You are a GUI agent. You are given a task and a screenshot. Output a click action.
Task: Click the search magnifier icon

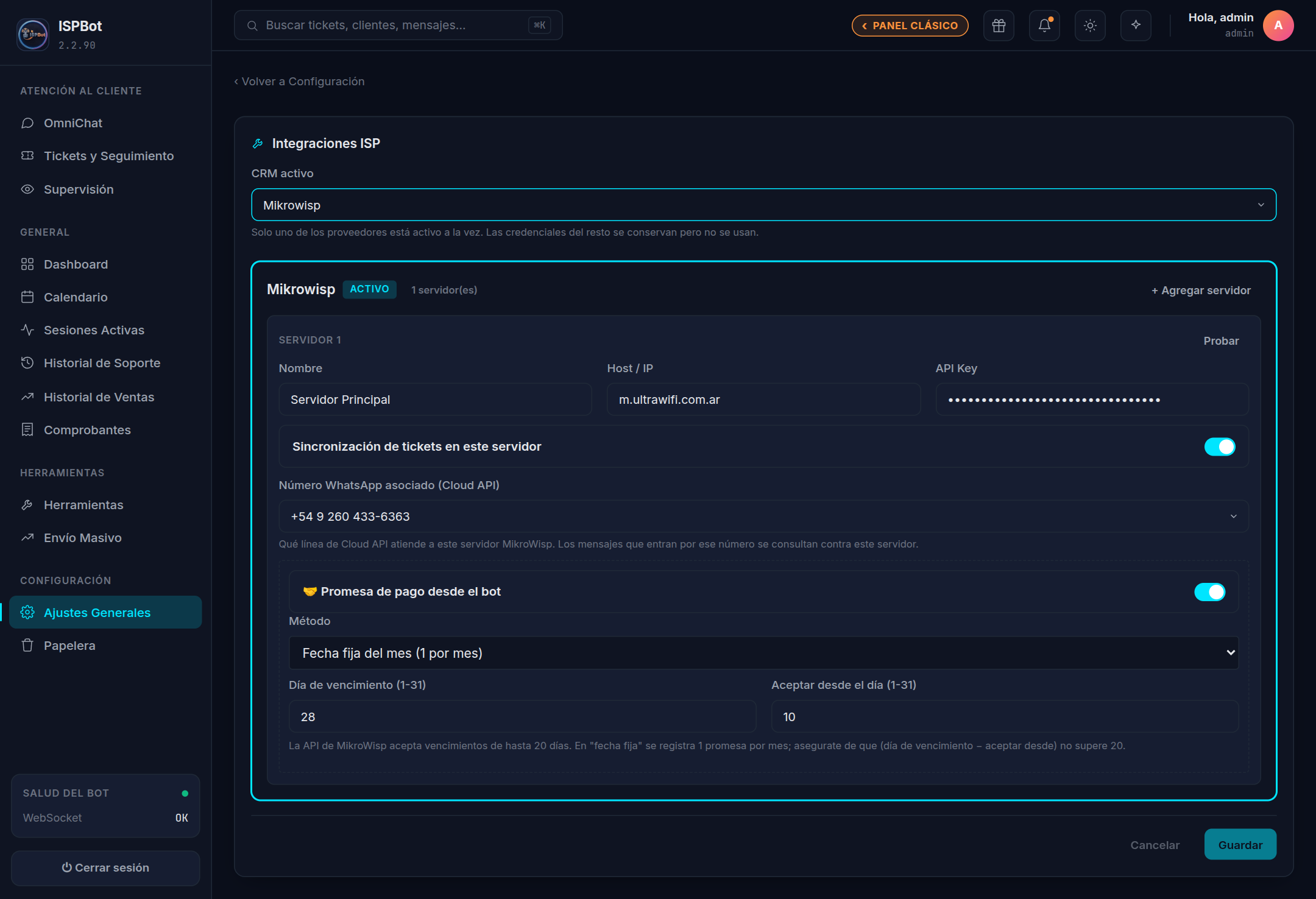click(252, 26)
